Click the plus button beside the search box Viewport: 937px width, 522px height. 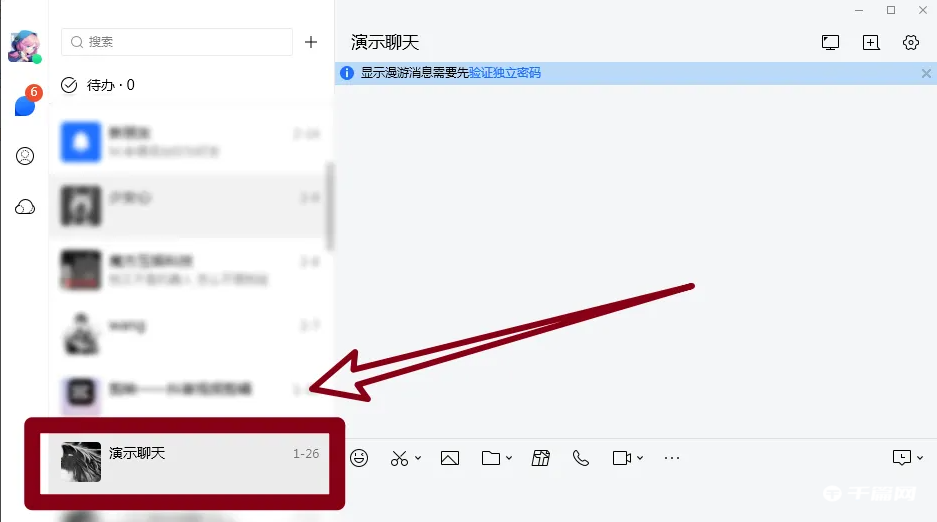(x=311, y=42)
